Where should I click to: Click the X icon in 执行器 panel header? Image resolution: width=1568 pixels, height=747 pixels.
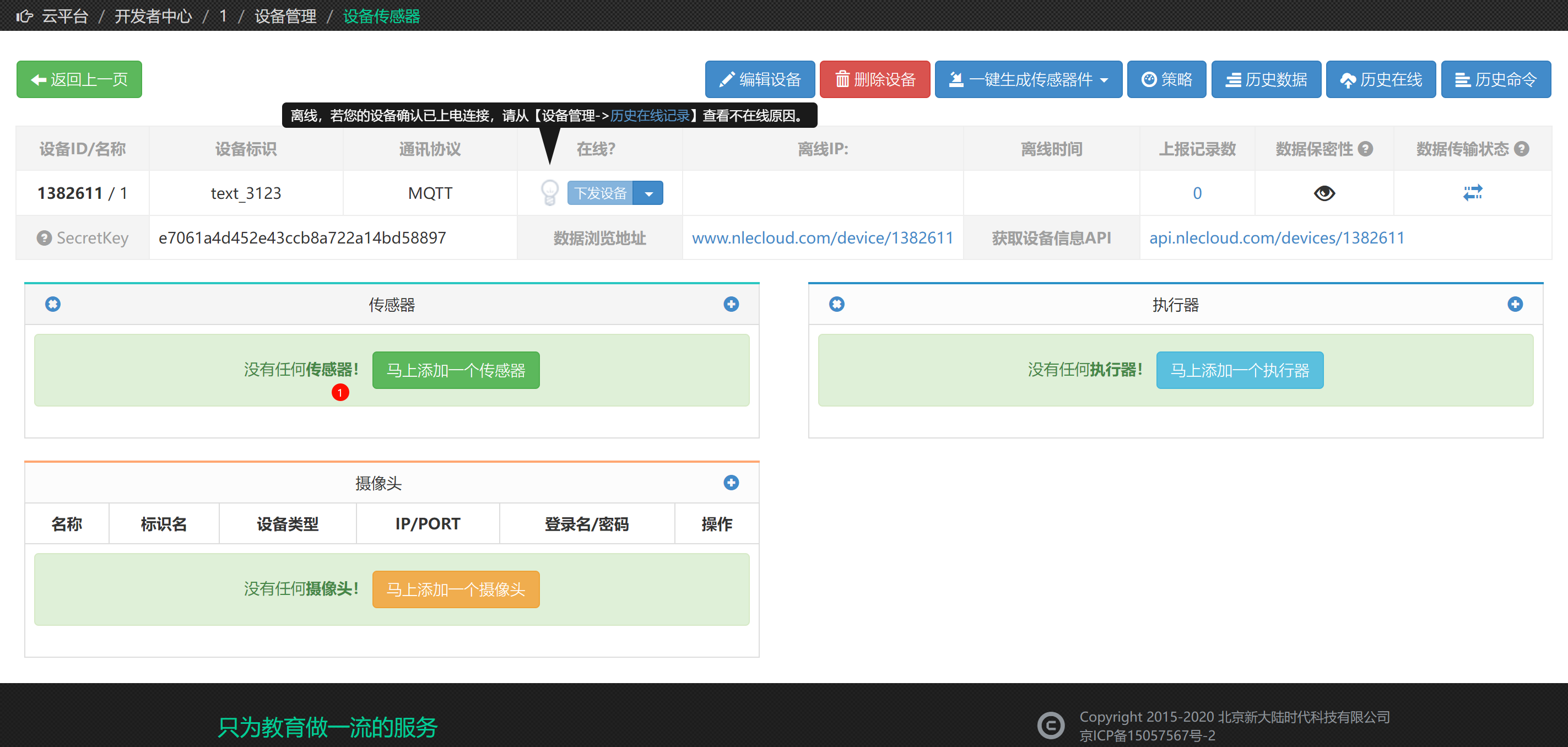coord(836,305)
